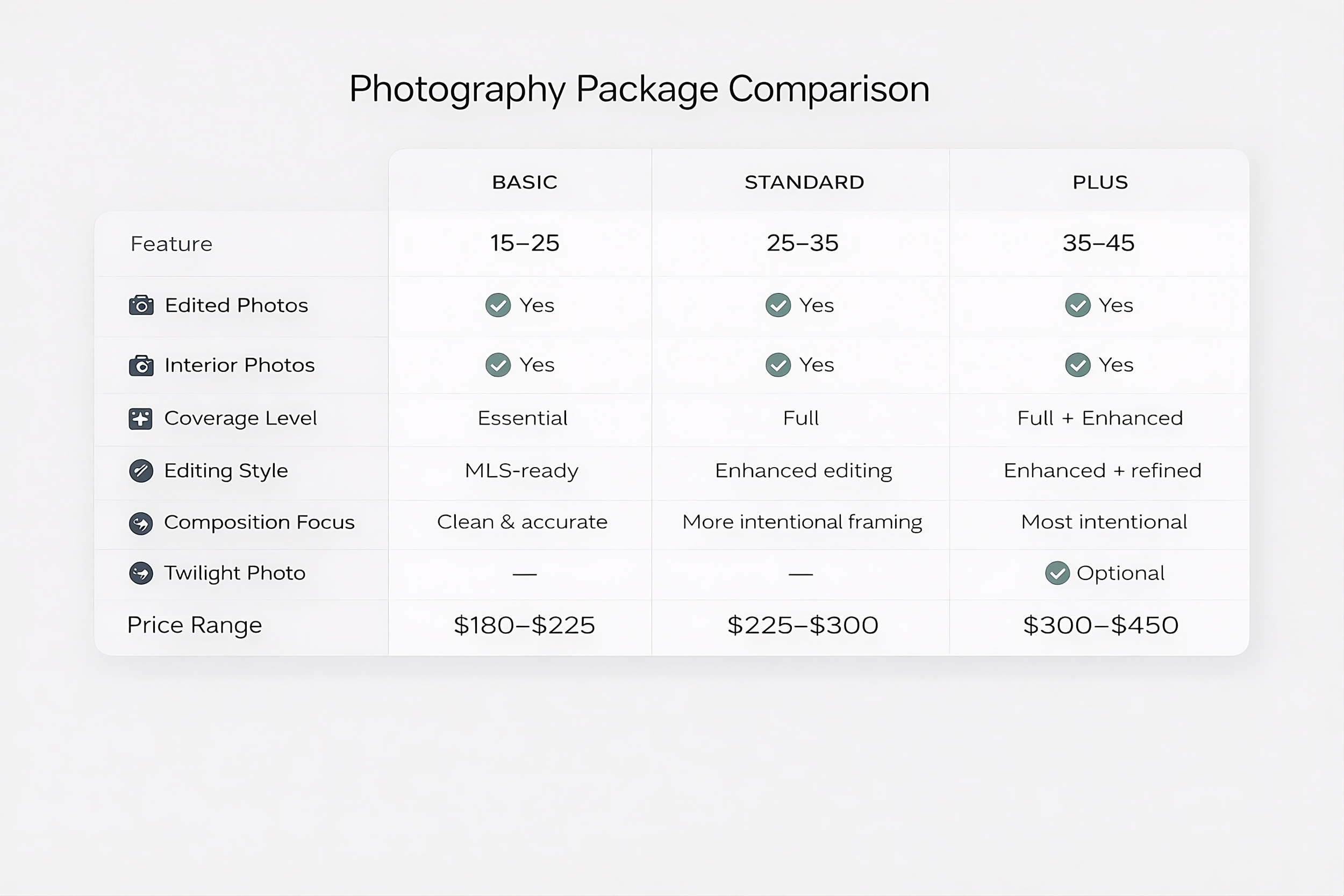The image size is (1344, 896).
Task: Select the PLUS column header
Action: coord(1100,182)
